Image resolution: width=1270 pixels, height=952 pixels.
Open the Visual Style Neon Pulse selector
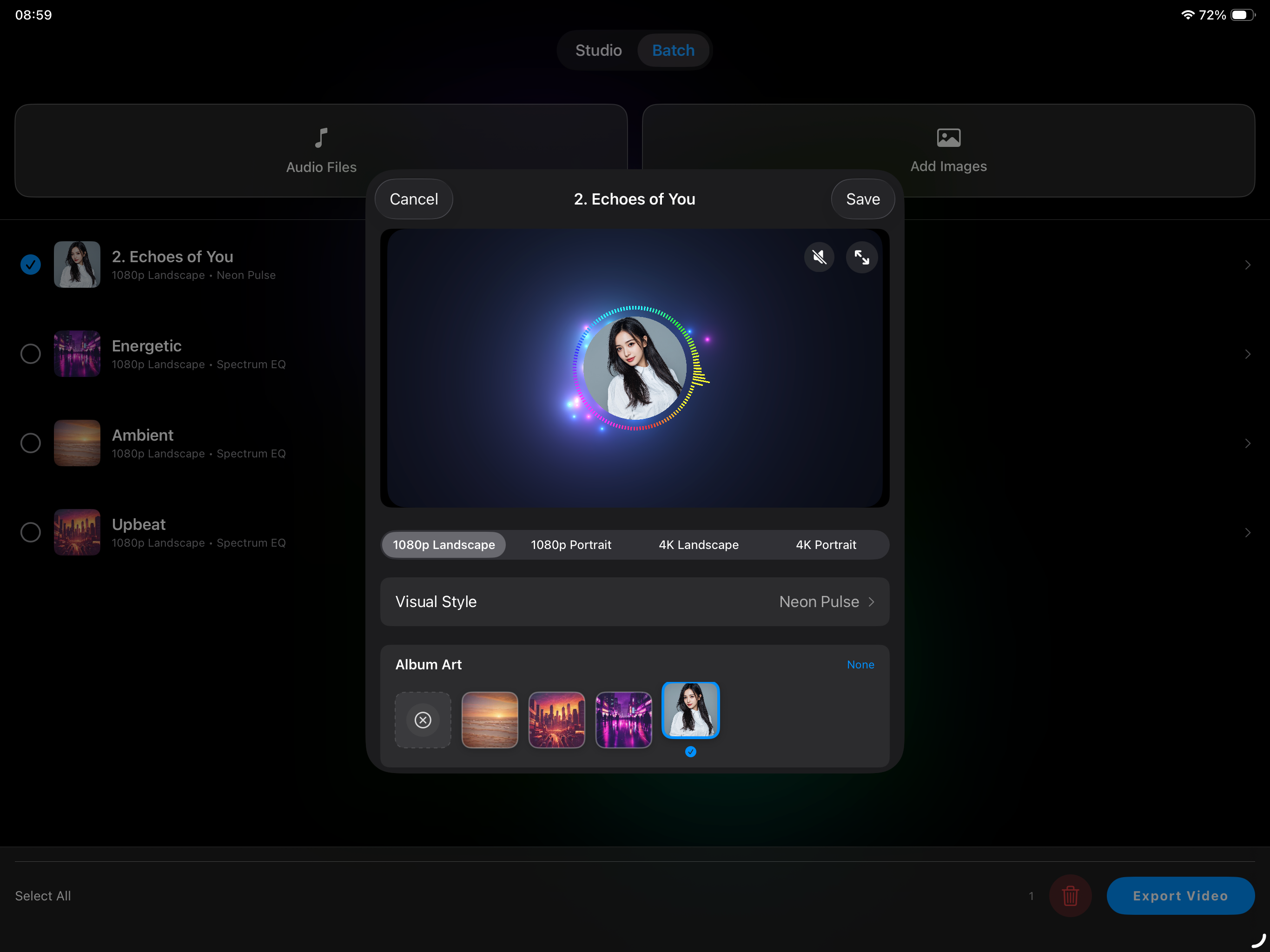click(635, 601)
